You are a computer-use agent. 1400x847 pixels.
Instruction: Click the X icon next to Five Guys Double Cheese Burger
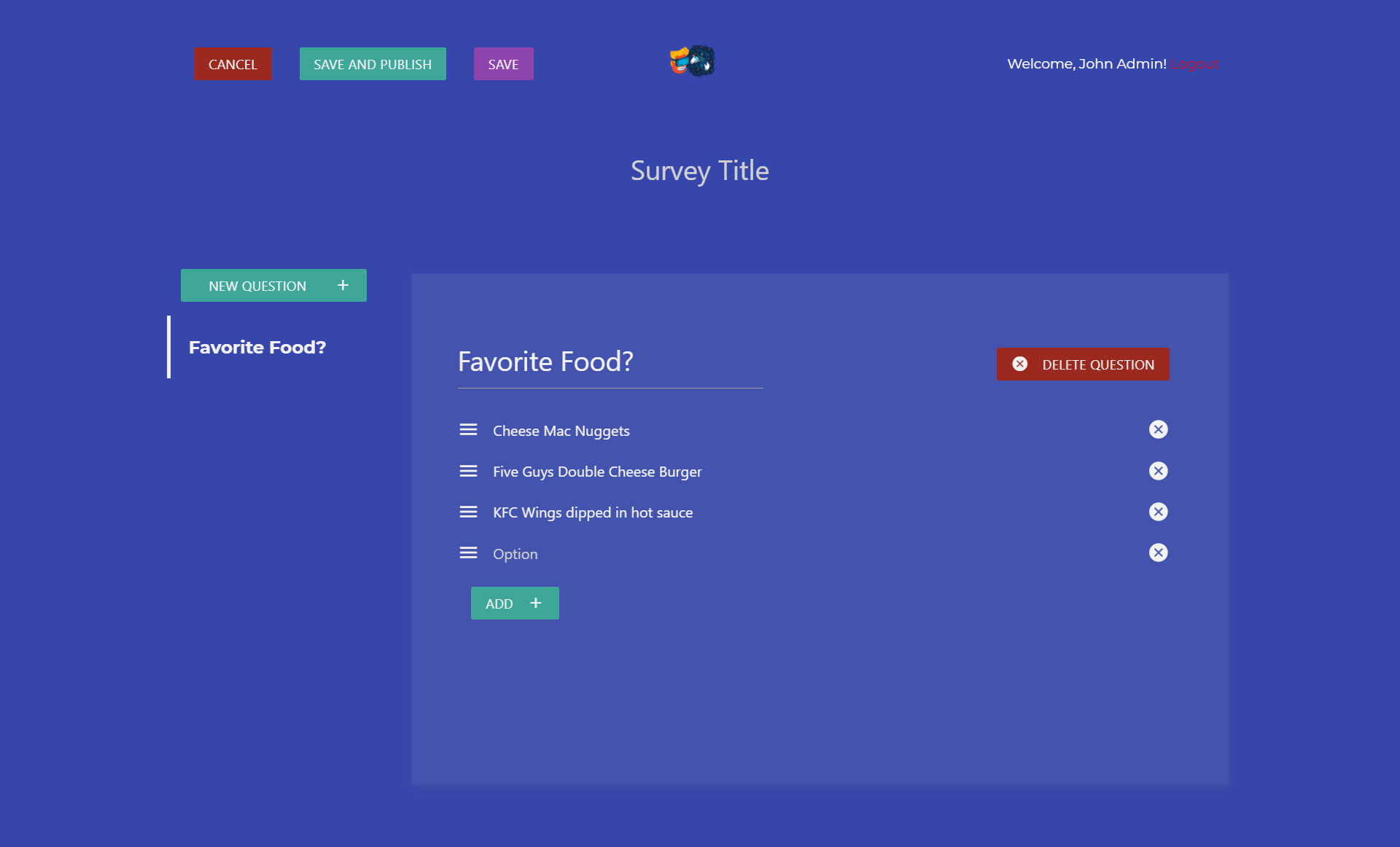pos(1159,470)
